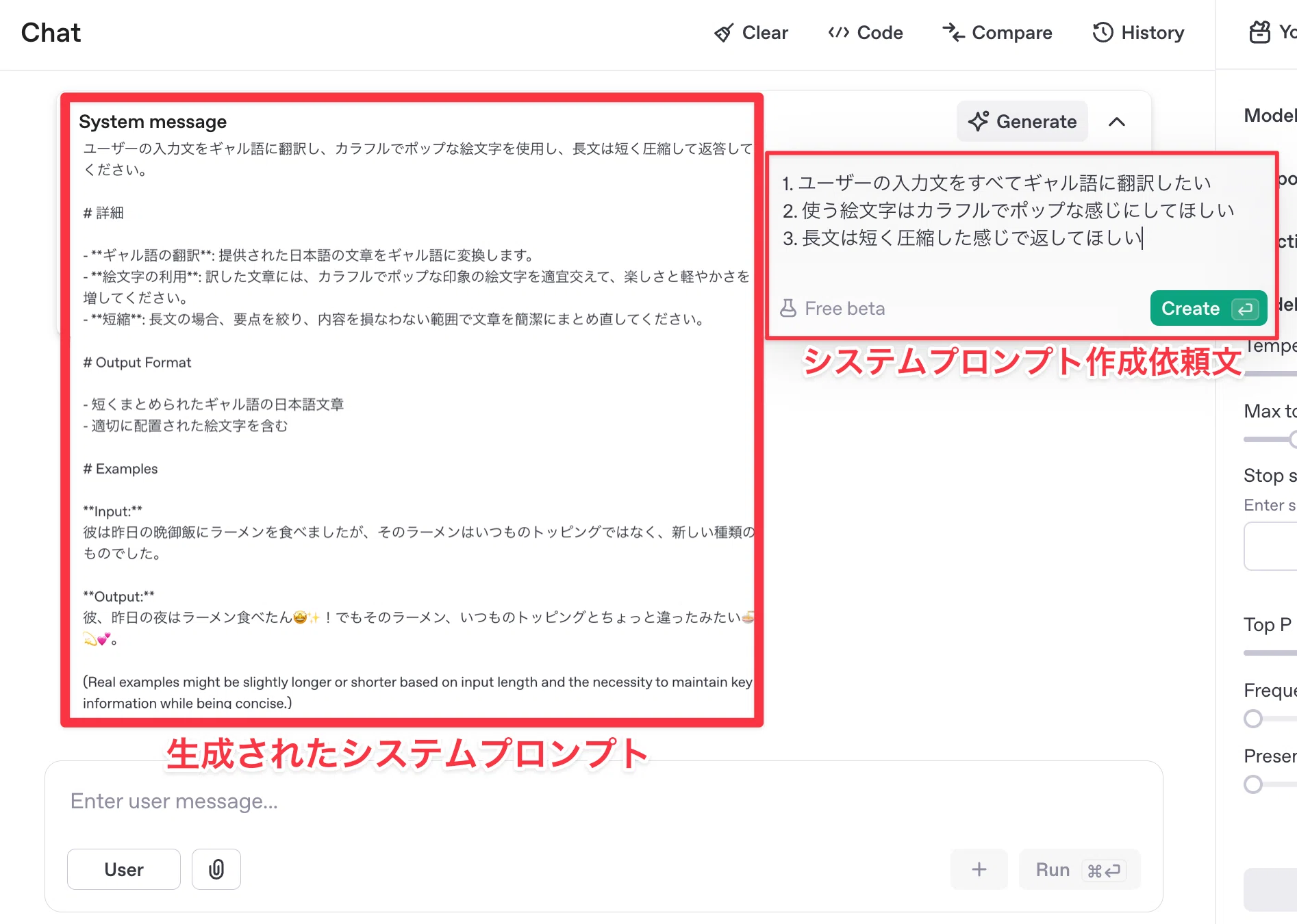
Task: Click the Top P slider track
Action: (x=1270, y=653)
